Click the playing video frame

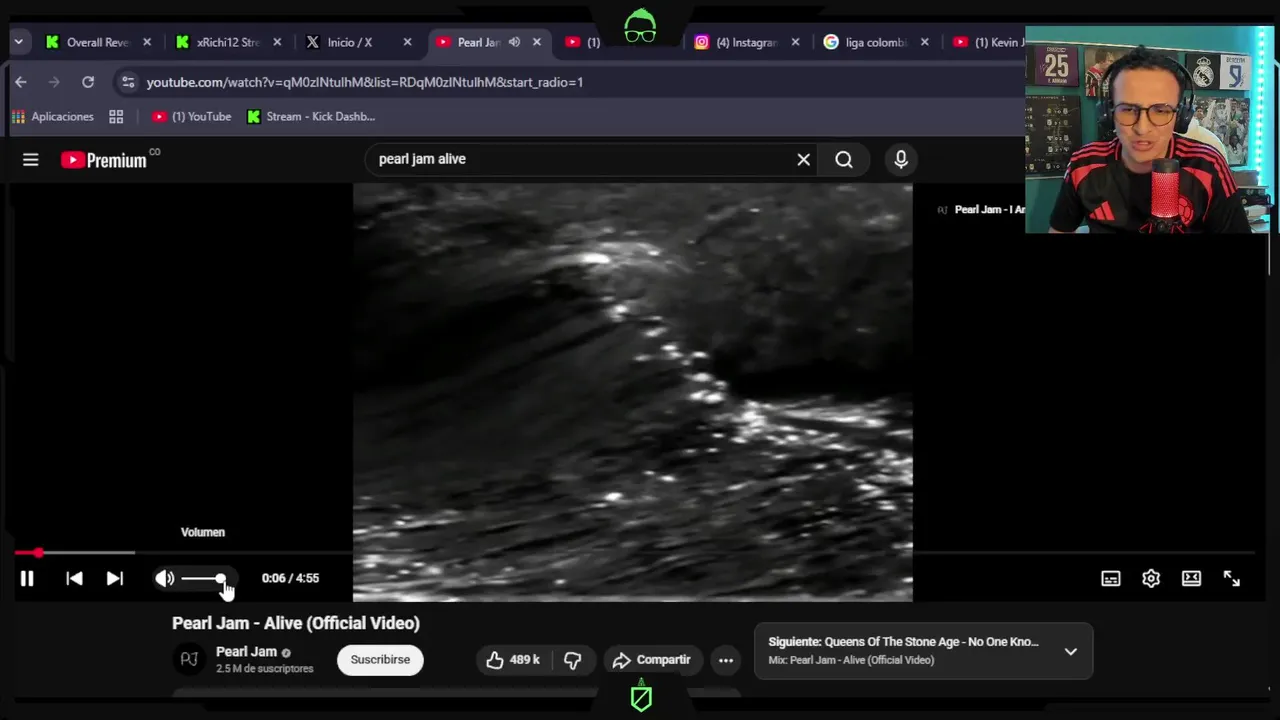coord(632,392)
